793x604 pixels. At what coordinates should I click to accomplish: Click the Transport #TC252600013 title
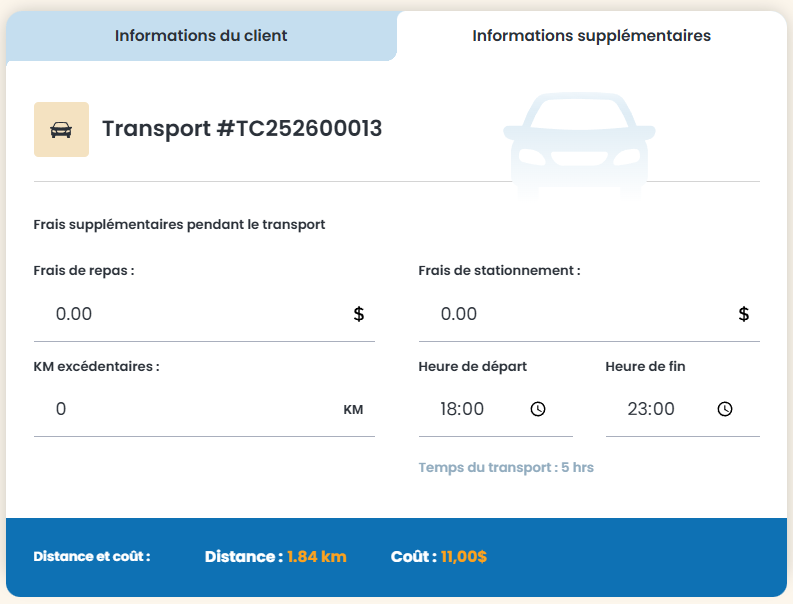coord(242,129)
